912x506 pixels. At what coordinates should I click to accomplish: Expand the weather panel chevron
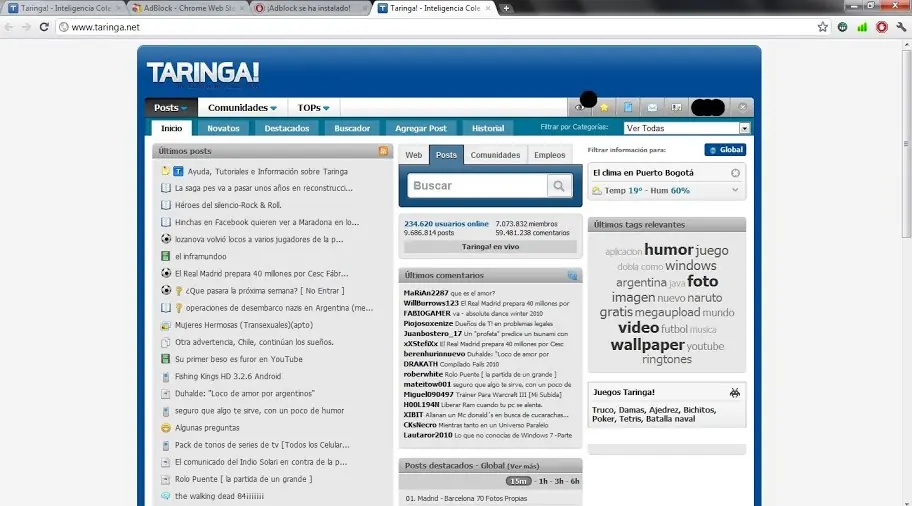coord(735,190)
